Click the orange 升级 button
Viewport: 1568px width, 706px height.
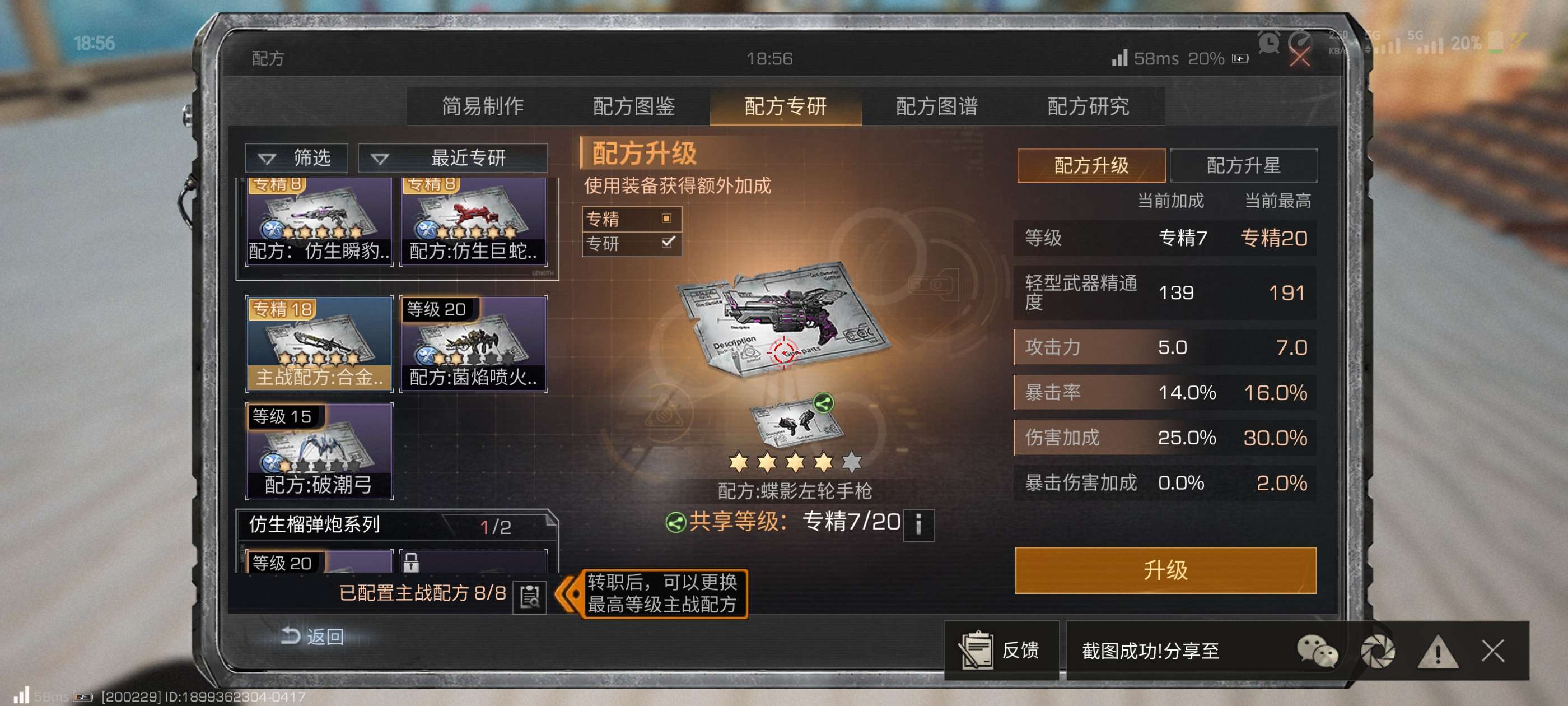click(1165, 570)
